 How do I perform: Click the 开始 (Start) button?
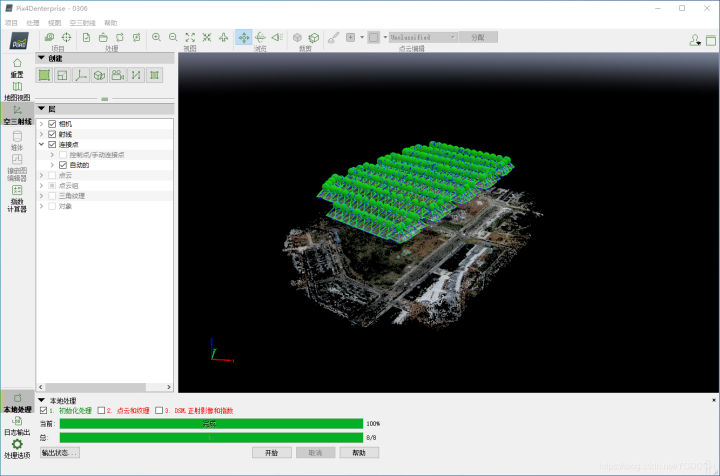coord(271,452)
